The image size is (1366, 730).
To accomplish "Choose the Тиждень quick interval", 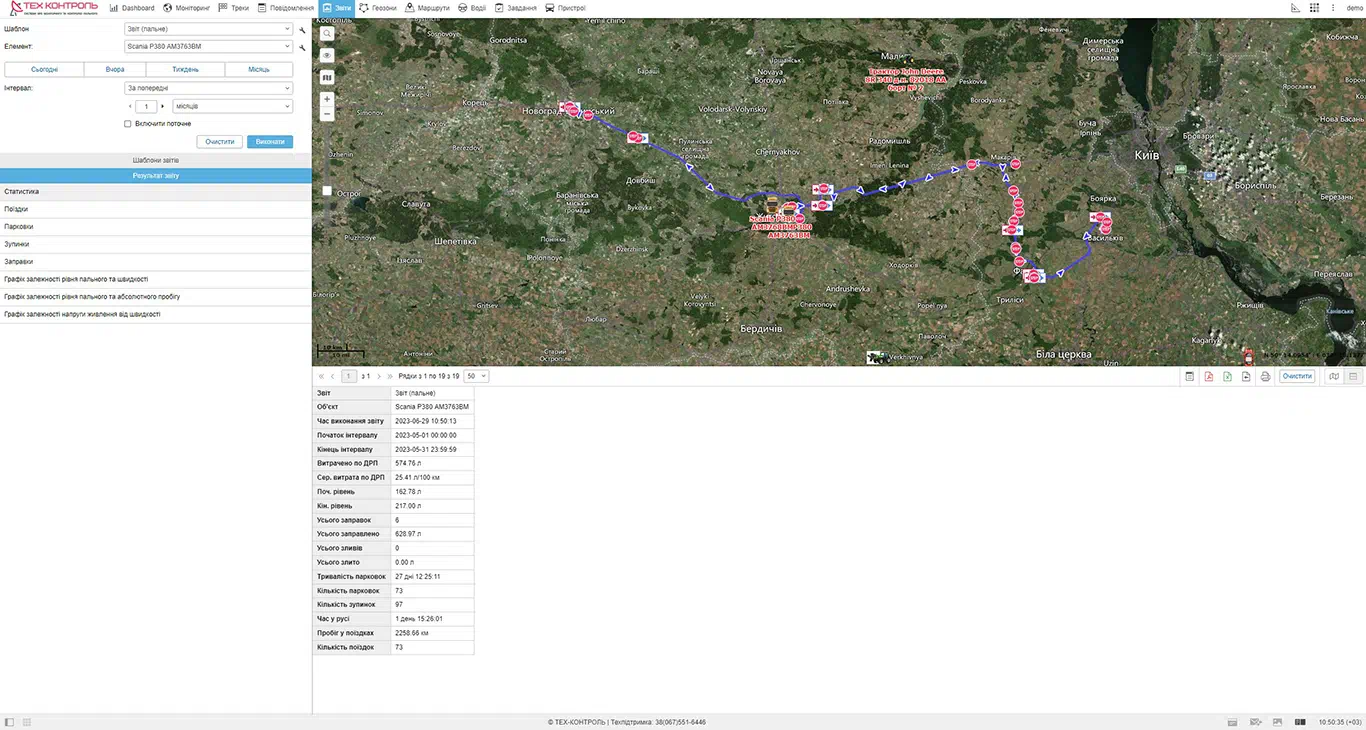I will pos(185,70).
